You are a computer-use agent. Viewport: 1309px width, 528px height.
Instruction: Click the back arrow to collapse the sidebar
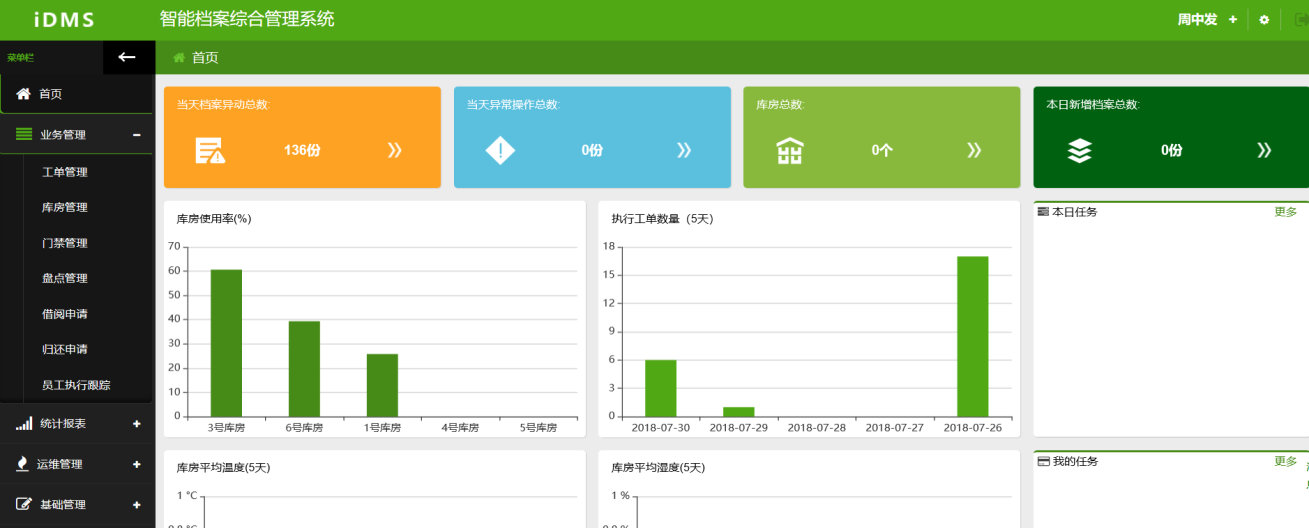coord(127,57)
